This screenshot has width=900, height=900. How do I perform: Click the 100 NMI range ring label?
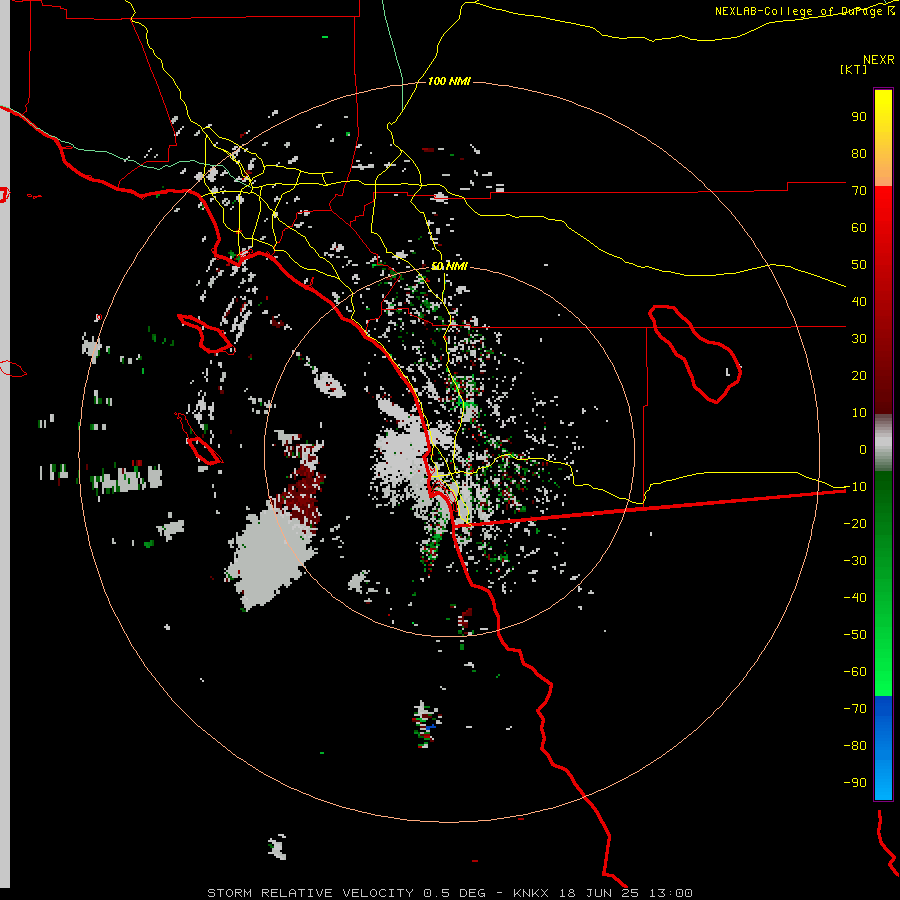[449, 81]
